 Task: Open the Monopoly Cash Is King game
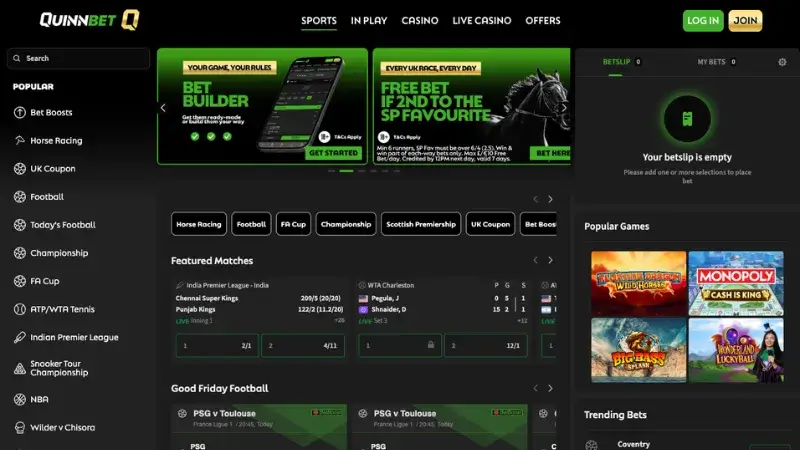pos(736,283)
